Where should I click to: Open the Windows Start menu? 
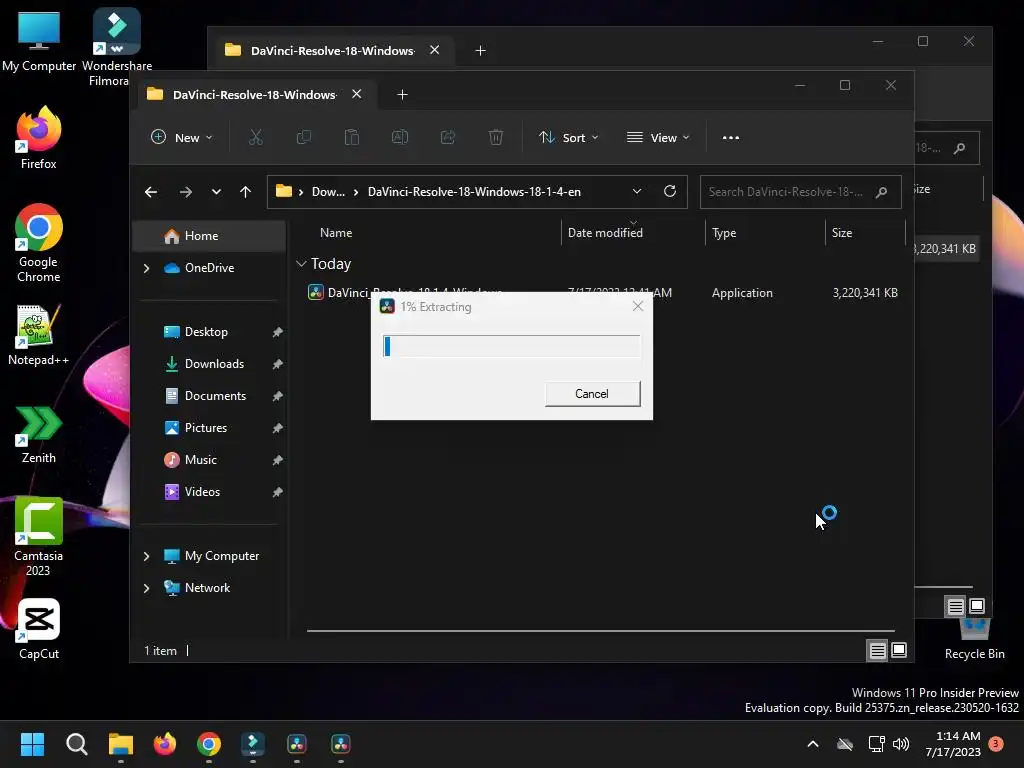pyautogui.click(x=32, y=744)
